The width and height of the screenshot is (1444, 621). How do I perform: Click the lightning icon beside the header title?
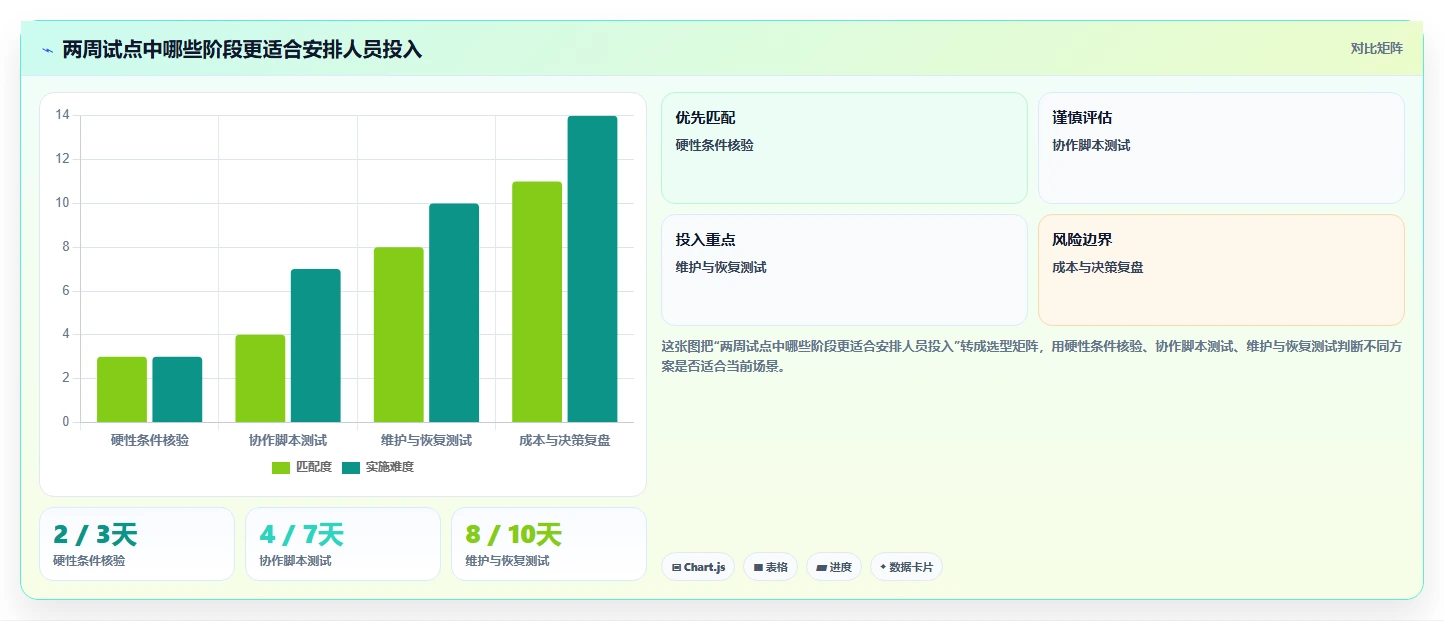point(47,50)
